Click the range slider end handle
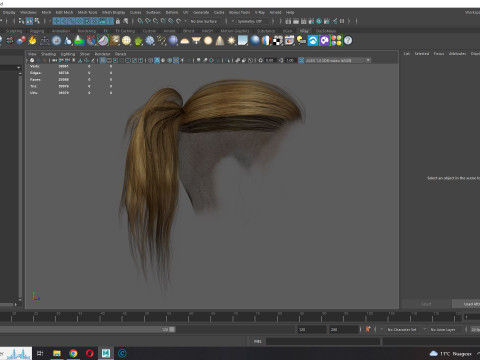 point(172,329)
